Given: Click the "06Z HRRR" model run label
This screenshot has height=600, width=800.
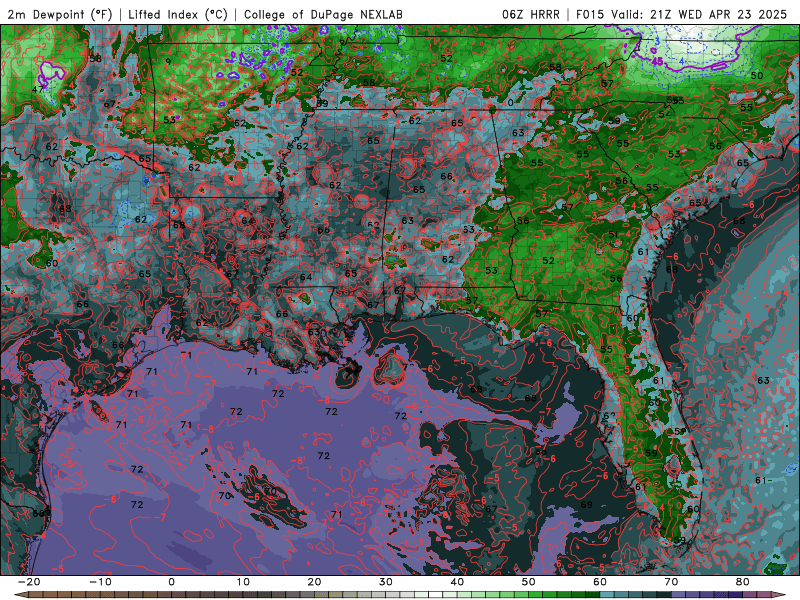Looking at the screenshot, I should click(531, 14).
